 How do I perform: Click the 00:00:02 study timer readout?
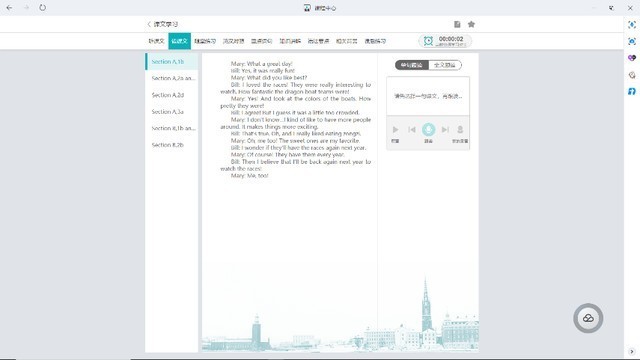click(451, 39)
